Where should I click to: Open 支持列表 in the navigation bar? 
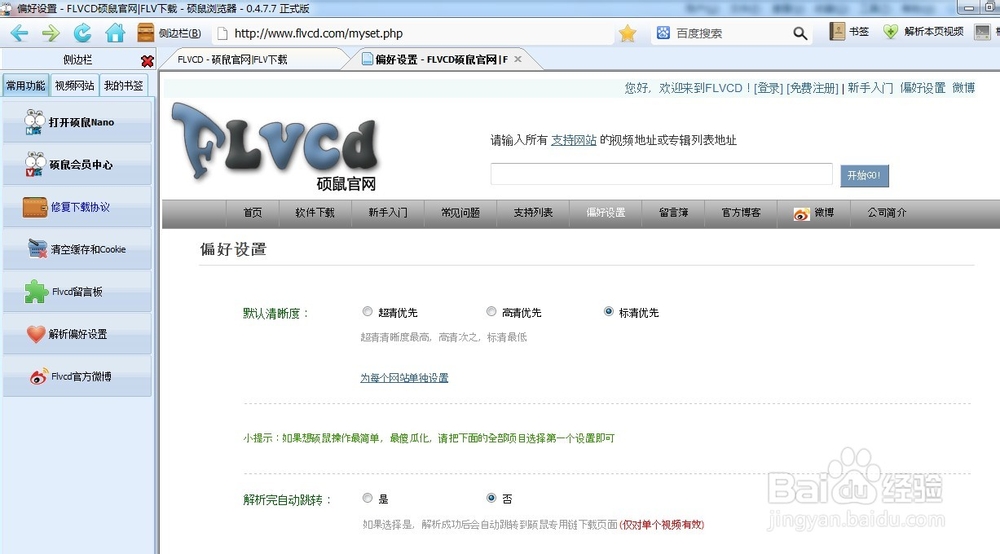[x=533, y=212]
